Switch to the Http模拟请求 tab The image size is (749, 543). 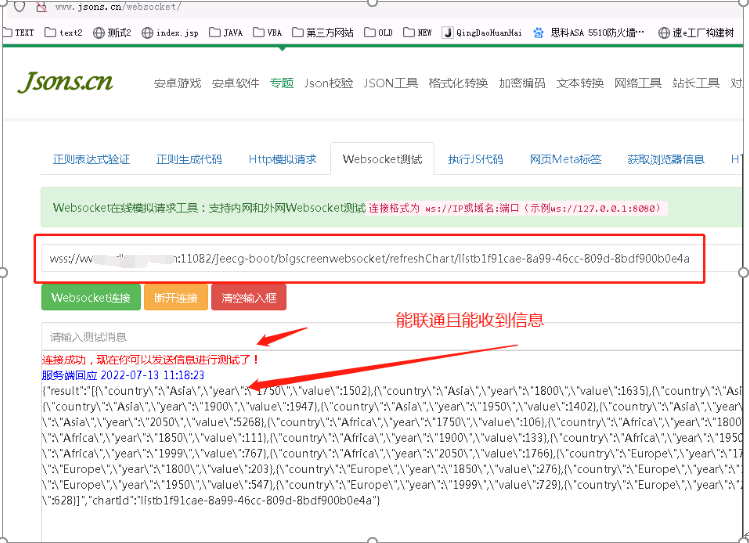282,159
